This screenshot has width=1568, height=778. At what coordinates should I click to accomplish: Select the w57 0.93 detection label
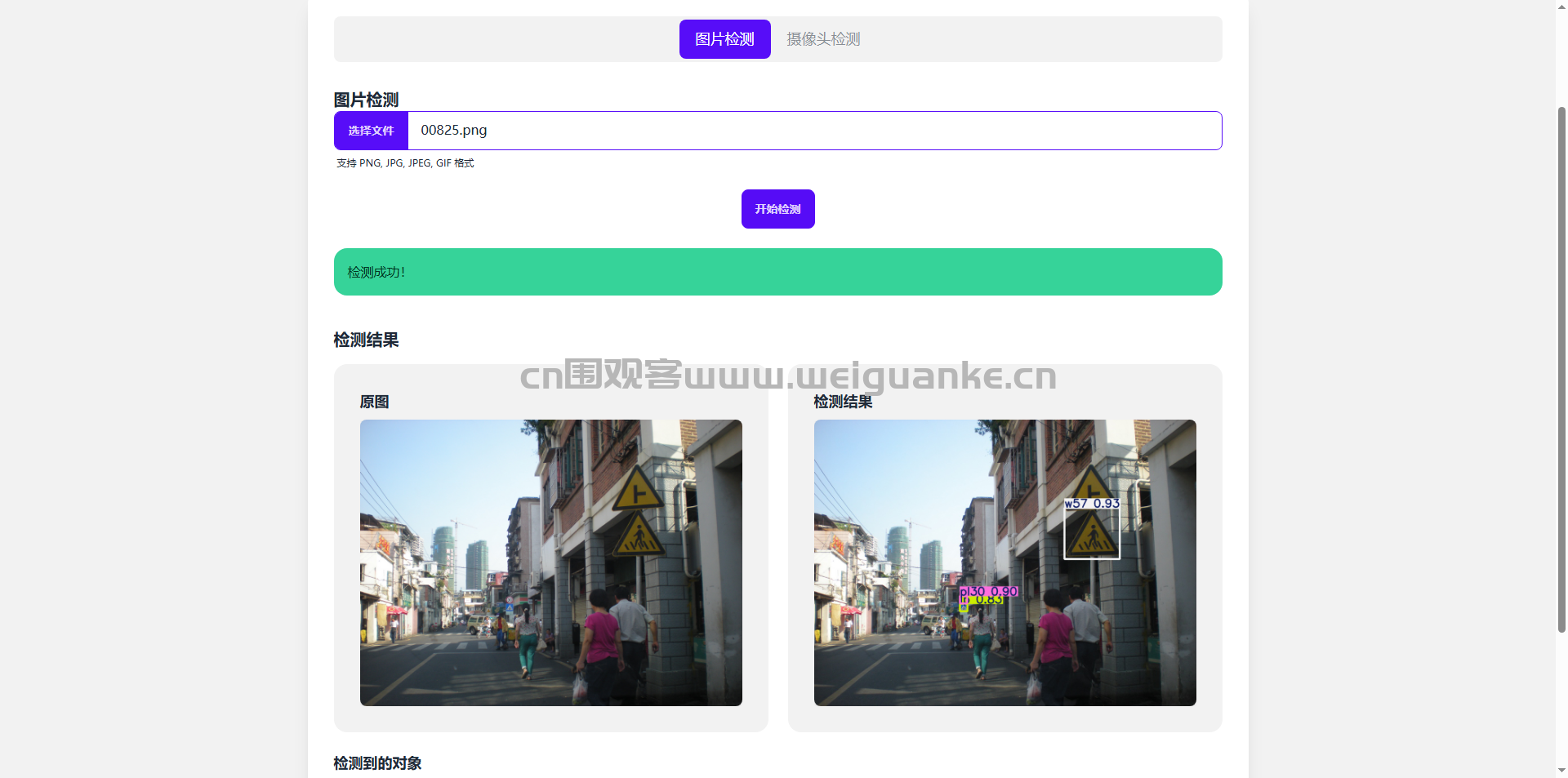[1092, 504]
